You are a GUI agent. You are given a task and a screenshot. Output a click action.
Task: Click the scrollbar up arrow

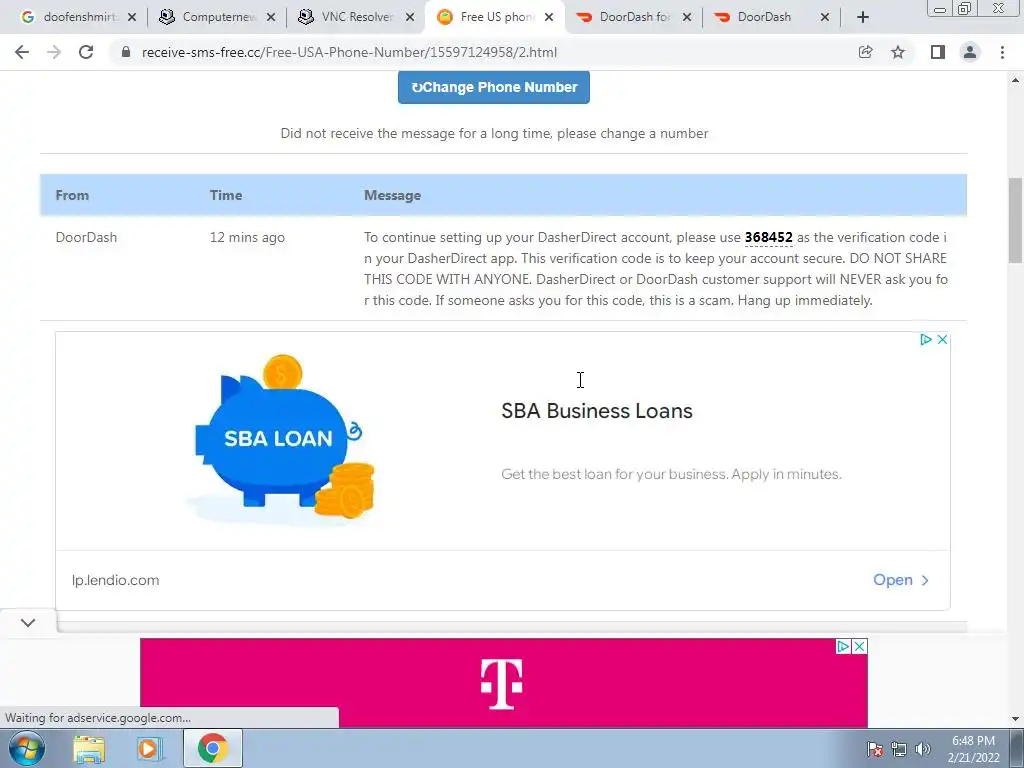[1016, 80]
